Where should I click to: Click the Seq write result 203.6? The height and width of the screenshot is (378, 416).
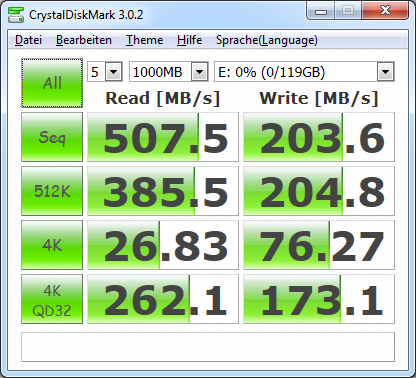(x=319, y=137)
